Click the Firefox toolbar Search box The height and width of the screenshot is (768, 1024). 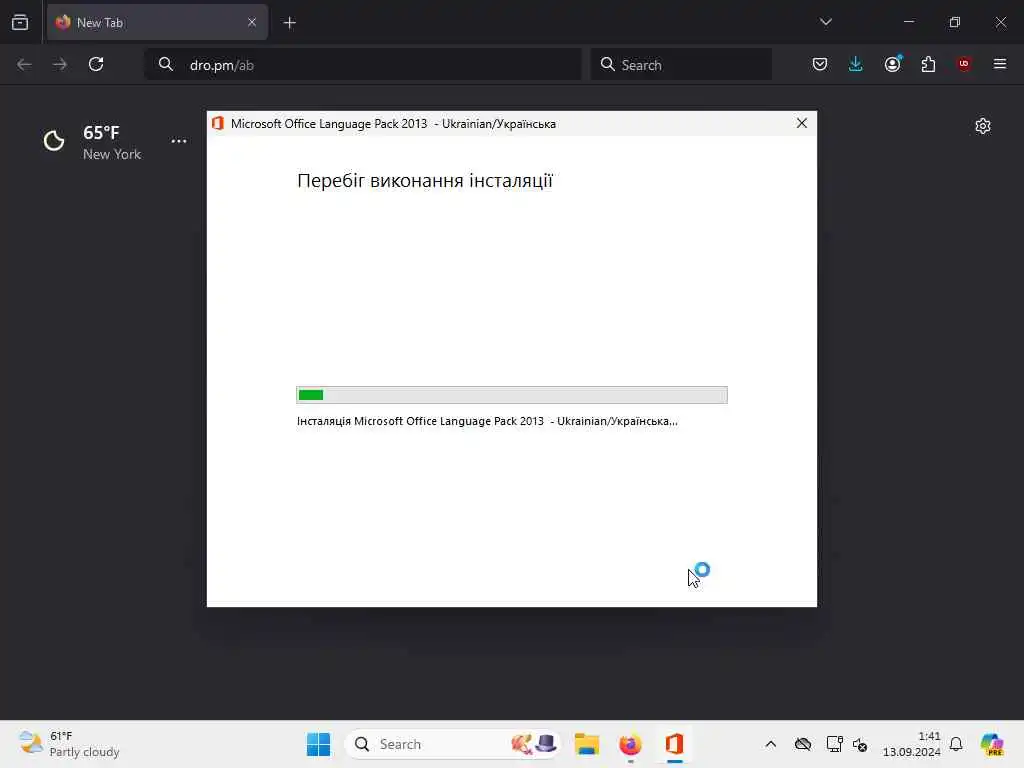click(x=681, y=65)
